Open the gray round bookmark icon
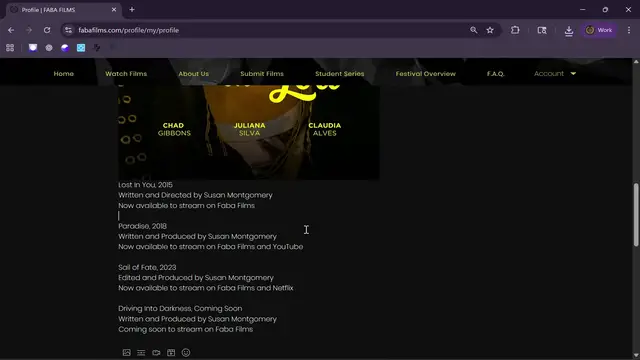The height and width of the screenshot is (360, 640). [x=49, y=48]
